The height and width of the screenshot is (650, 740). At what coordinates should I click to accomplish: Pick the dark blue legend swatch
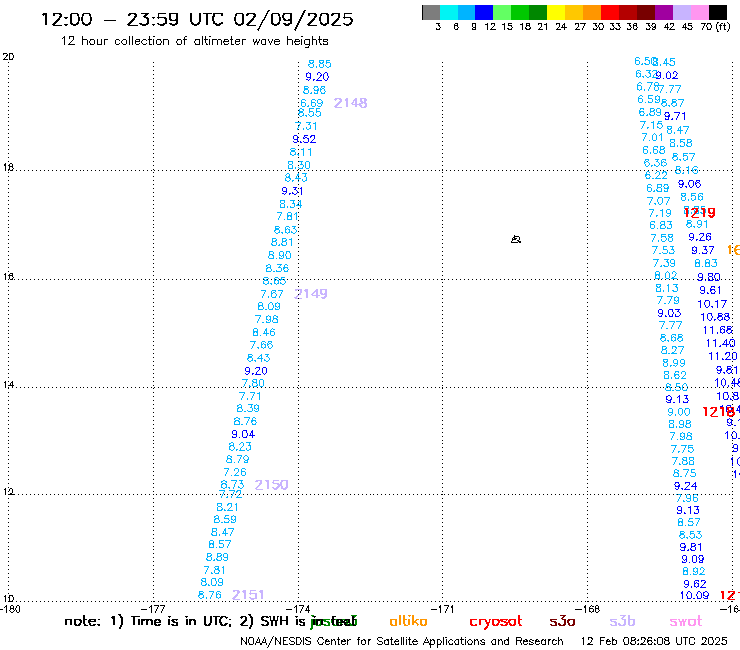pos(484,12)
